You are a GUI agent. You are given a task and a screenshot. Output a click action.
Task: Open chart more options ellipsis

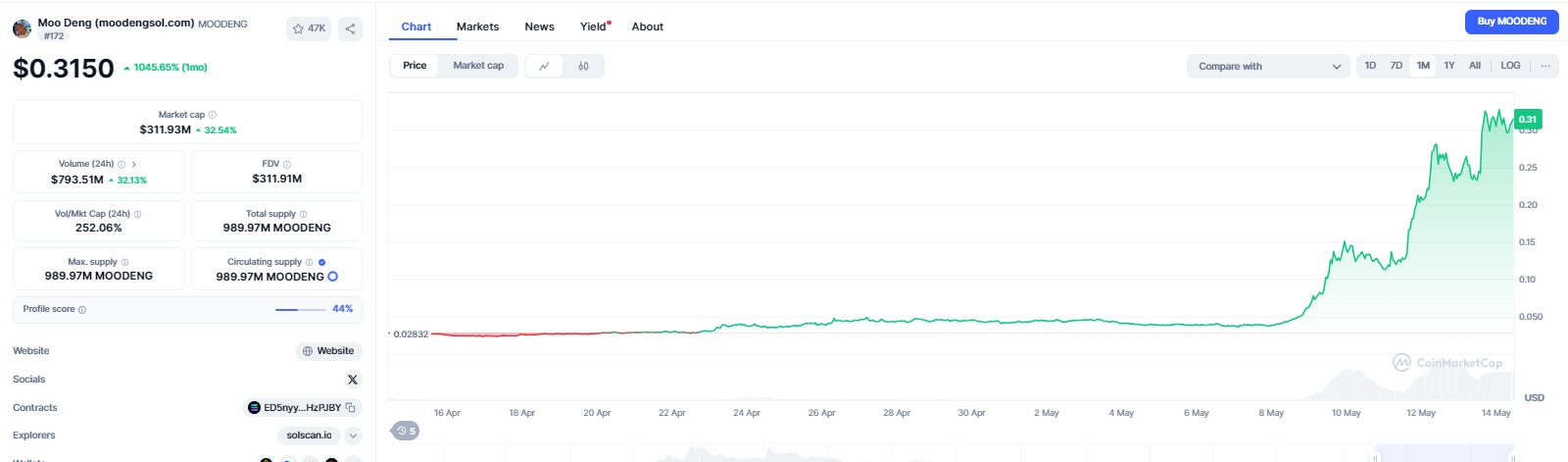[1545, 66]
